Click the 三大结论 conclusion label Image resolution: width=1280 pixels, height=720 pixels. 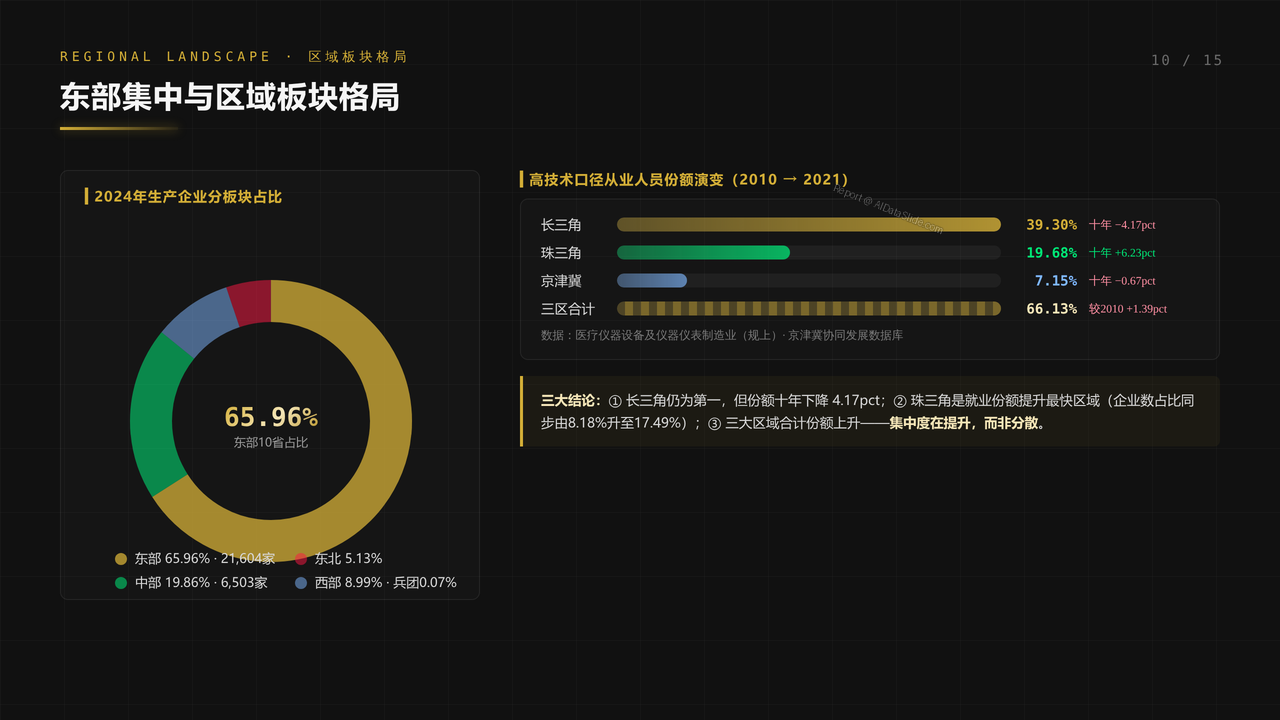(572, 400)
